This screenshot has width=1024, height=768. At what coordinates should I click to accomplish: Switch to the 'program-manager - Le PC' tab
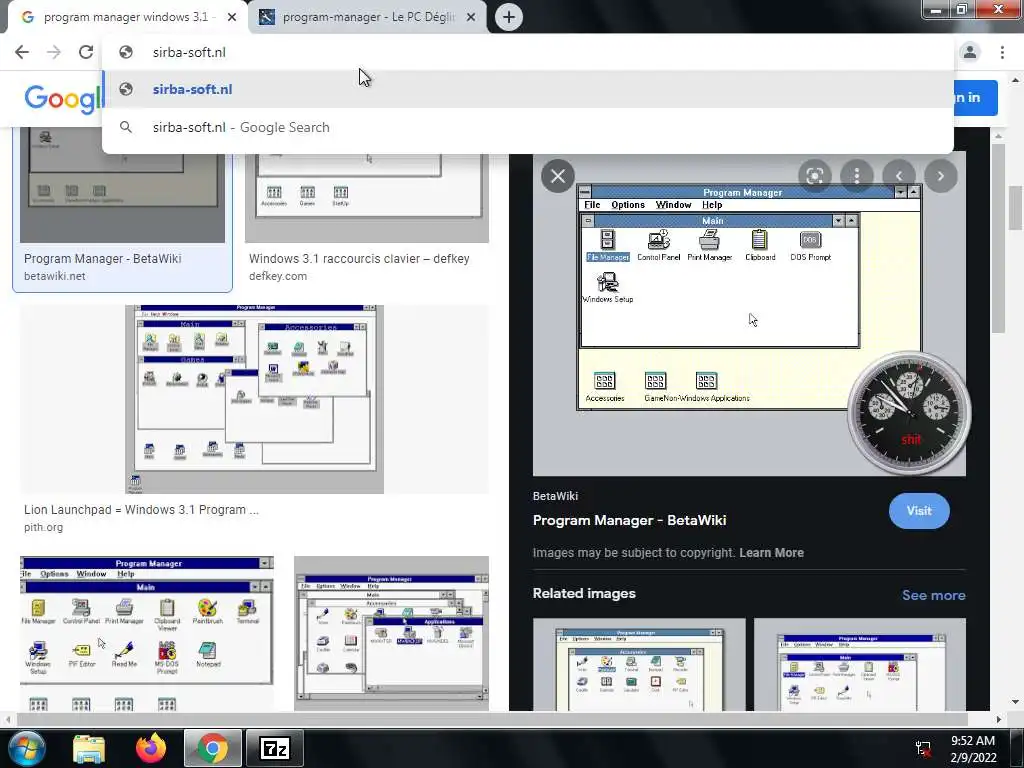pos(368,17)
